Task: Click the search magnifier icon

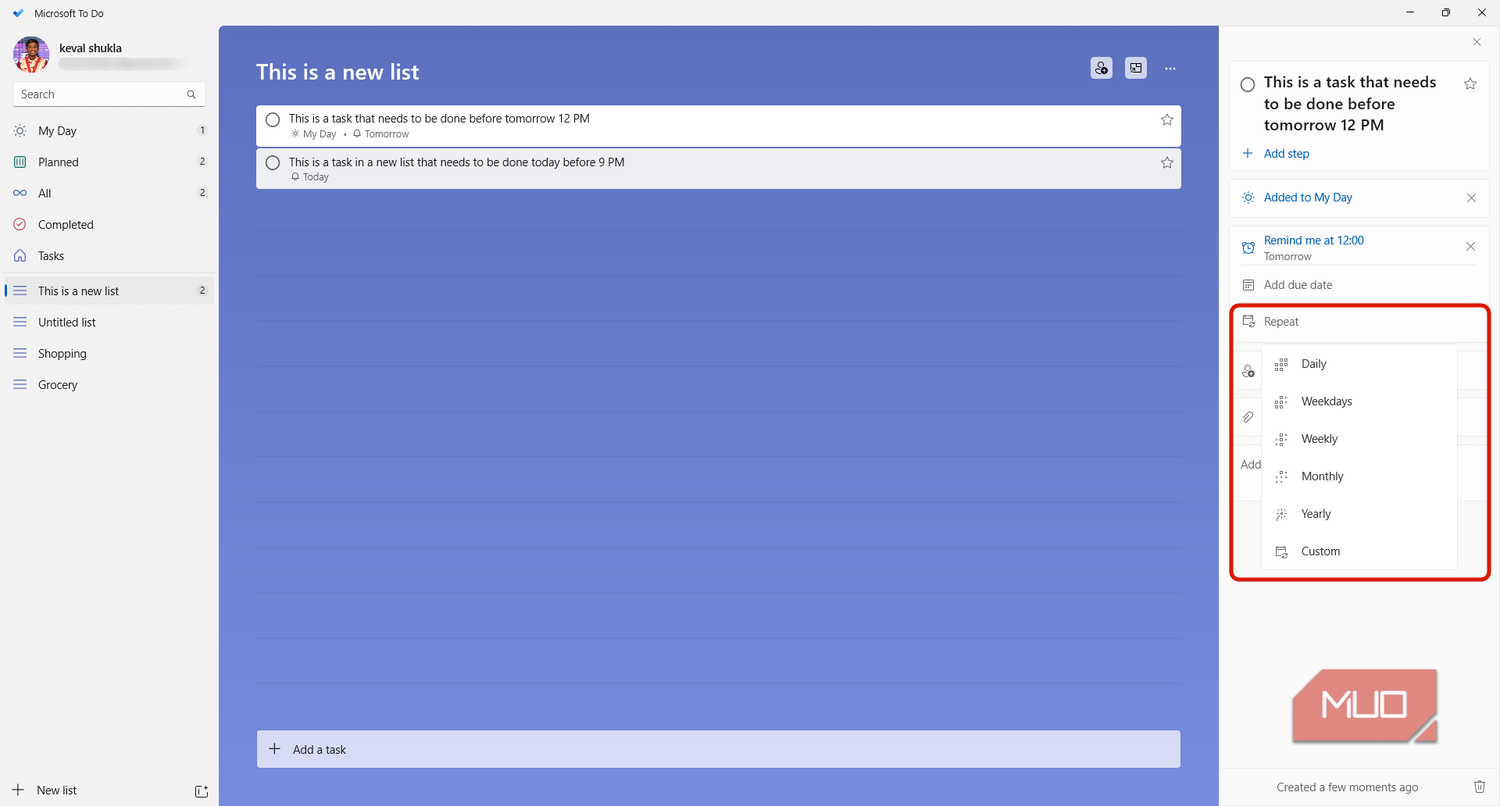Action: [191, 95]
